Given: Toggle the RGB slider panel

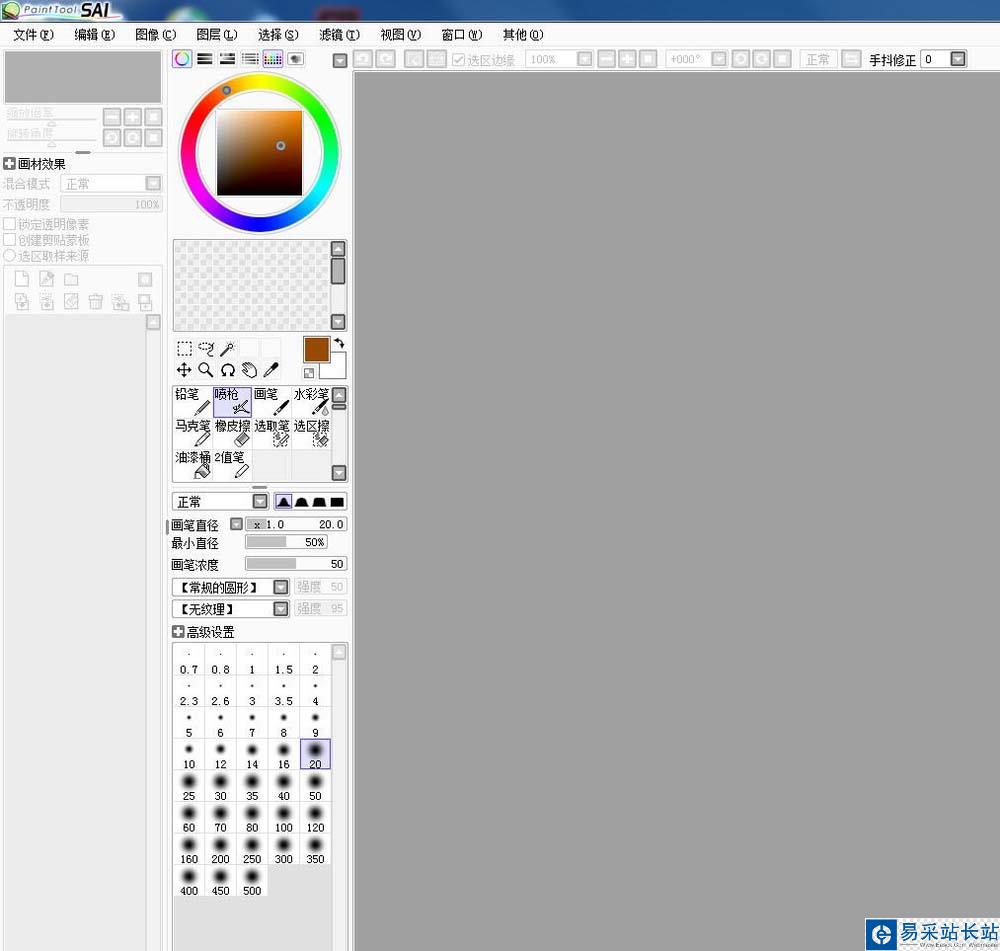Looking at the screenshot, I should (205, 59).
